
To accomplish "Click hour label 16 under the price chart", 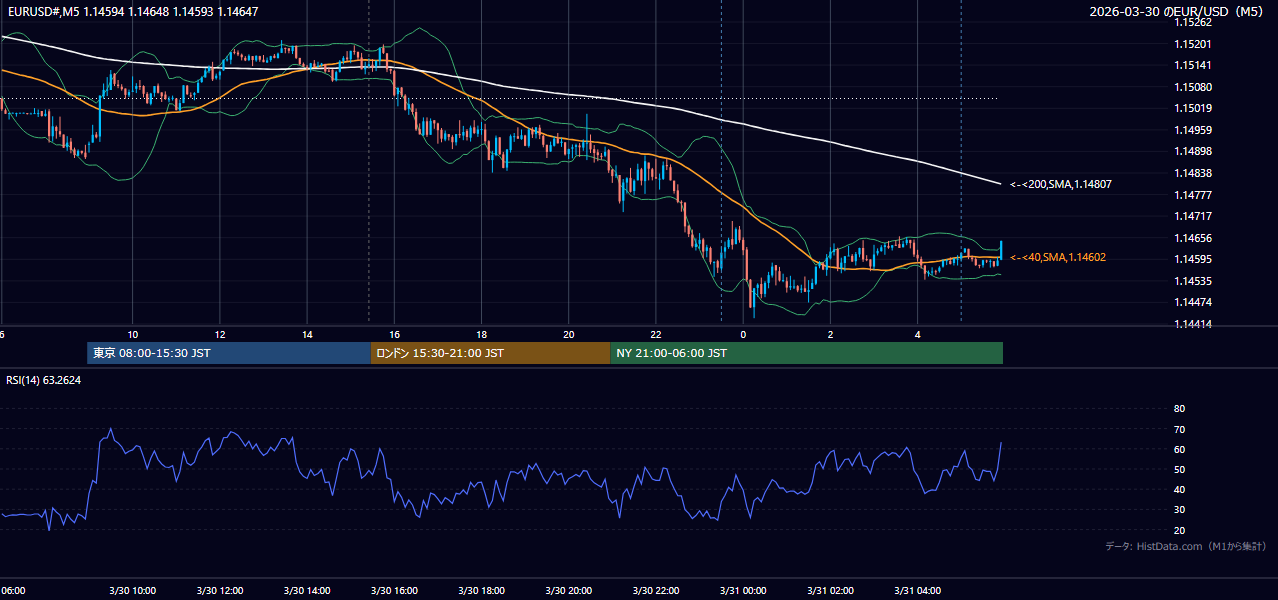I will [x=395, y=334].
